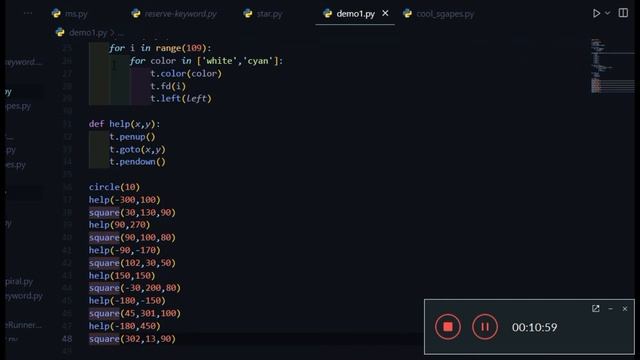Click t.penup() line

[x=132, y=136]
